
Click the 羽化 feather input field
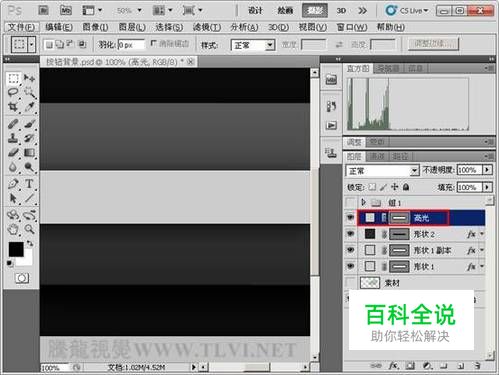point(131,45)
